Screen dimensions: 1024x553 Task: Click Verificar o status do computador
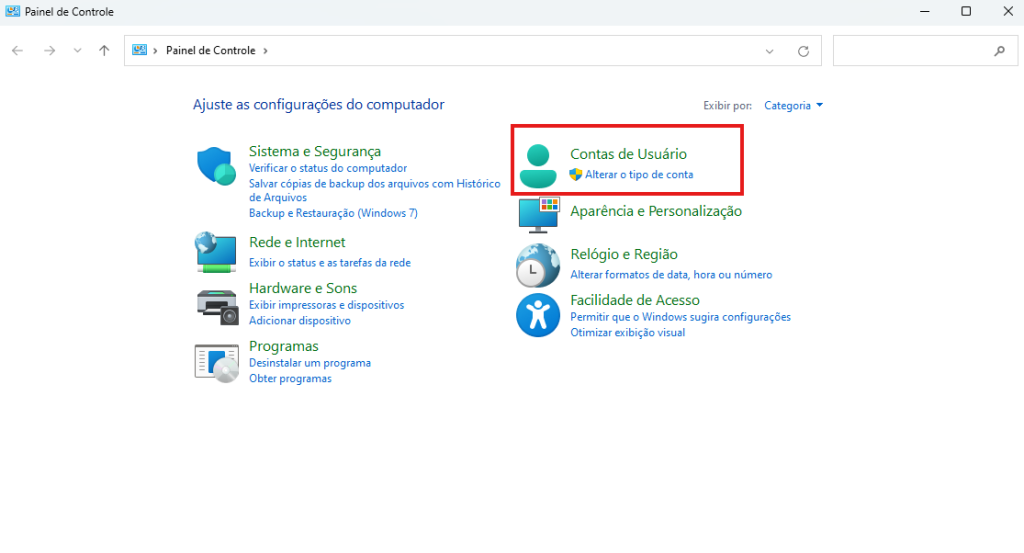coord(327,168)
